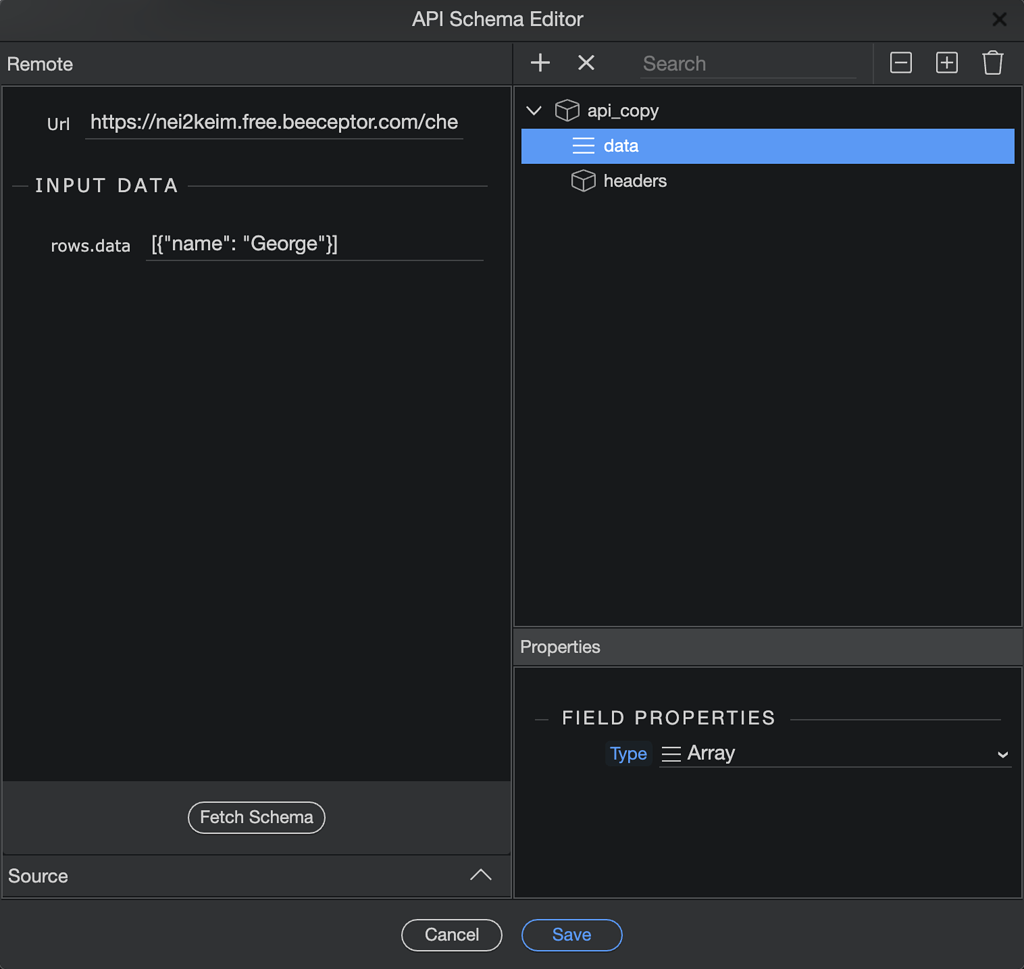Screen dimensions: 1024x969
Task: Collapse the api_copy tree node
Action: pos(533,110)
